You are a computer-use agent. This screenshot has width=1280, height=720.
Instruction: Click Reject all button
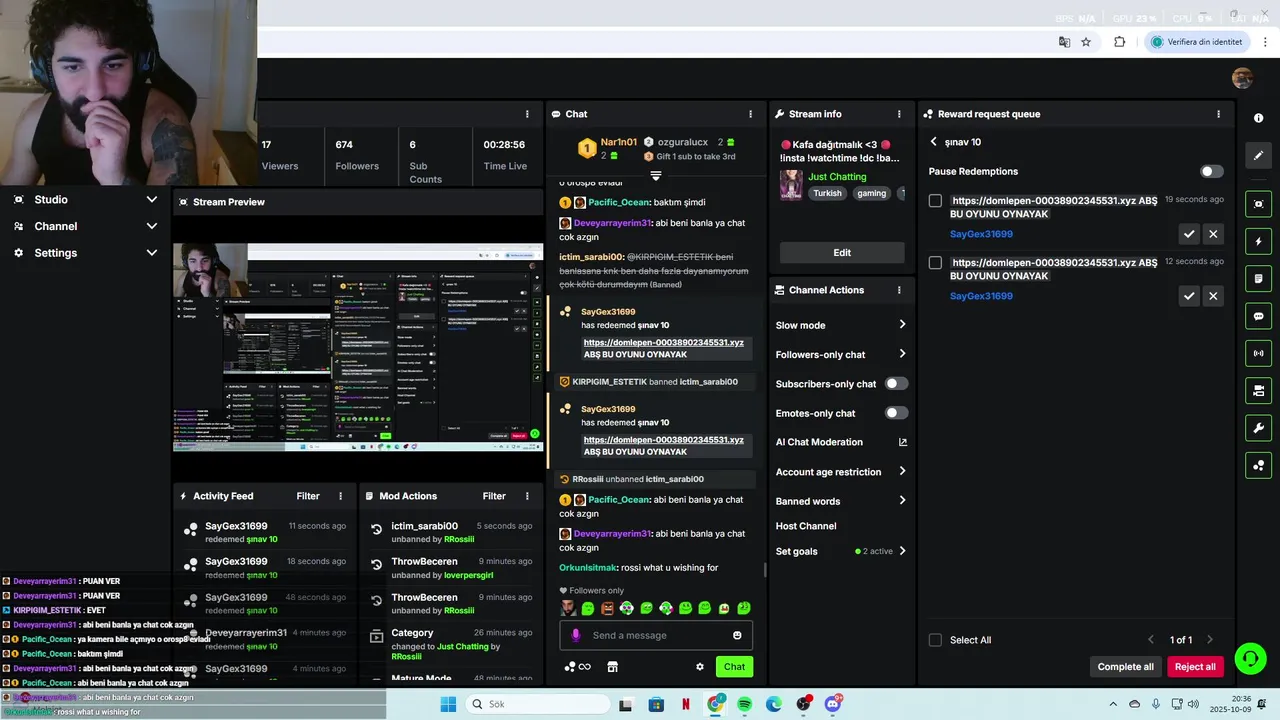coord(1195,667)
